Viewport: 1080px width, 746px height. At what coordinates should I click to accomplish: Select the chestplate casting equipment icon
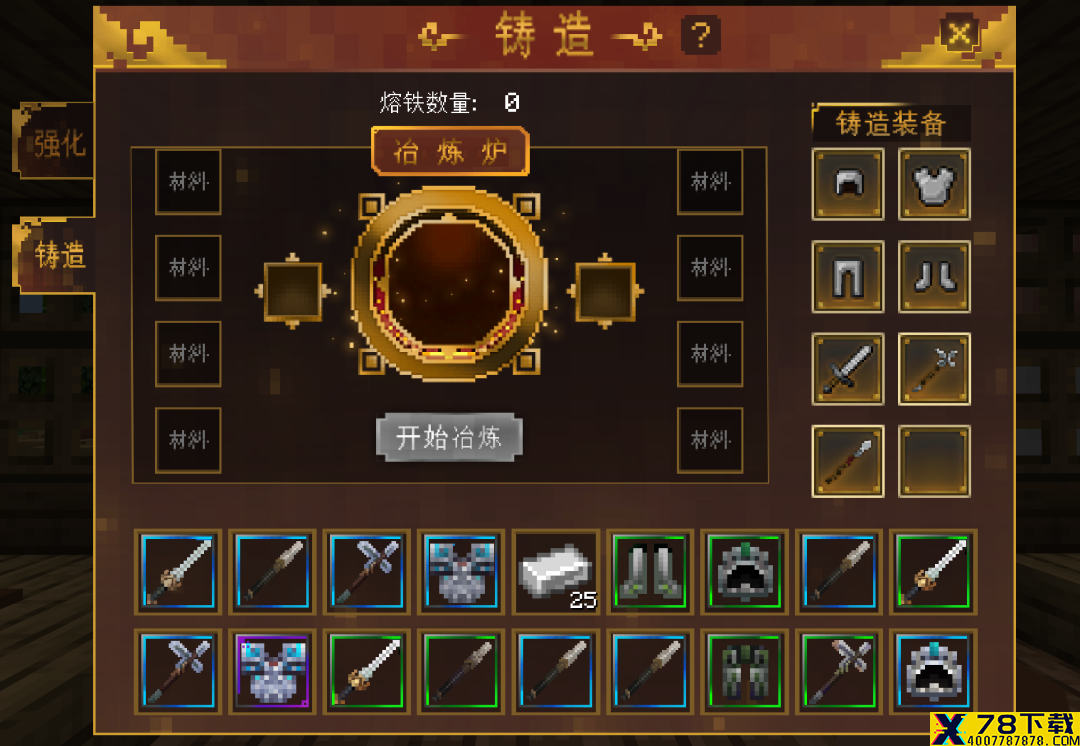[x=934, y=184]
